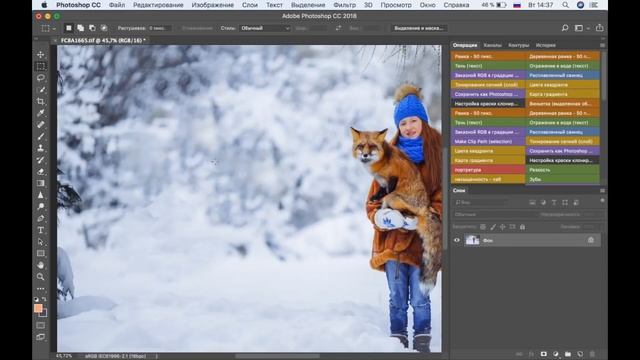
Task: Select the Crop tool
Action: click(40, 101)
